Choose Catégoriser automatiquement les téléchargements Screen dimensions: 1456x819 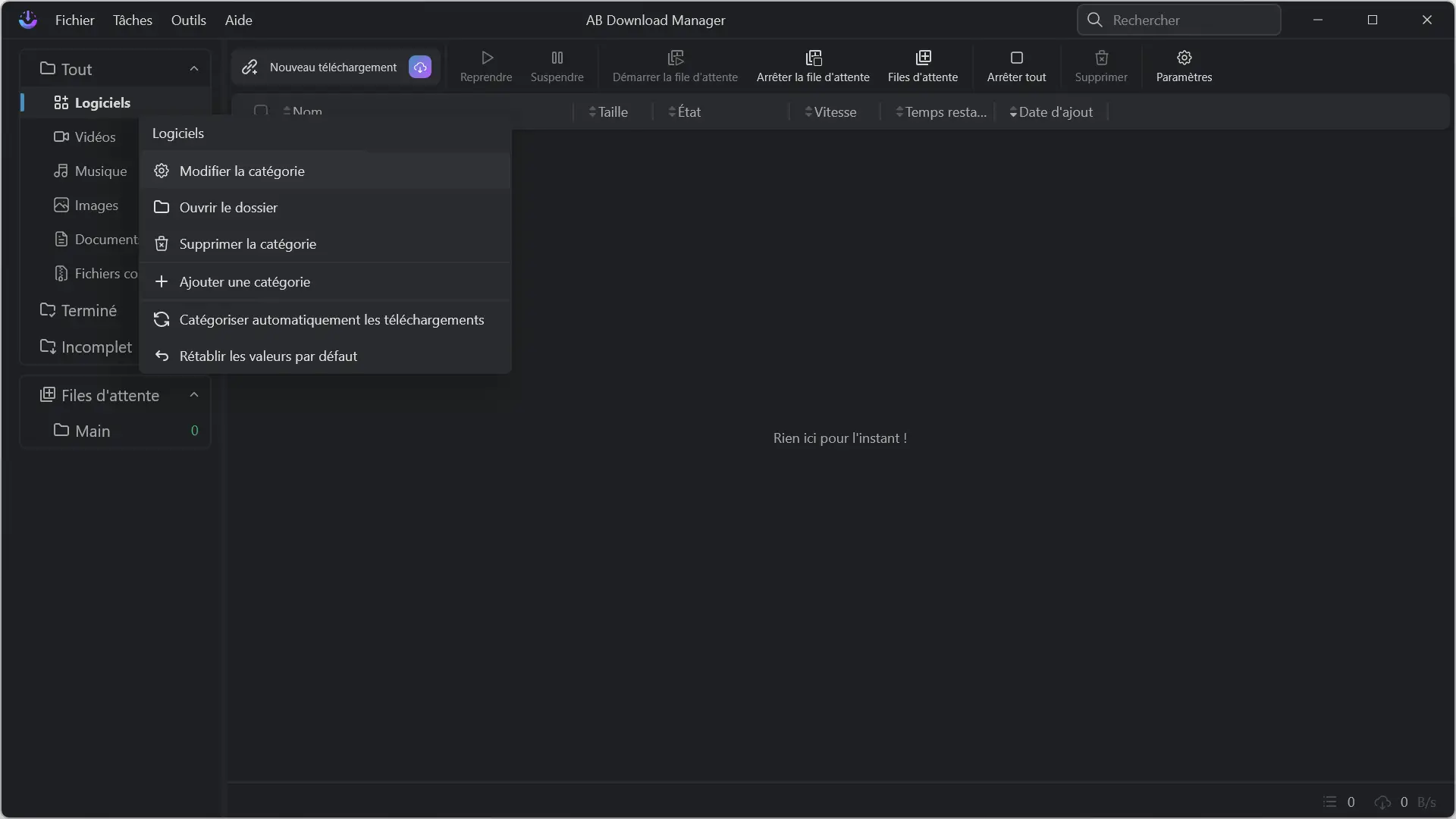pyautogui.click(x=325, y=320)
